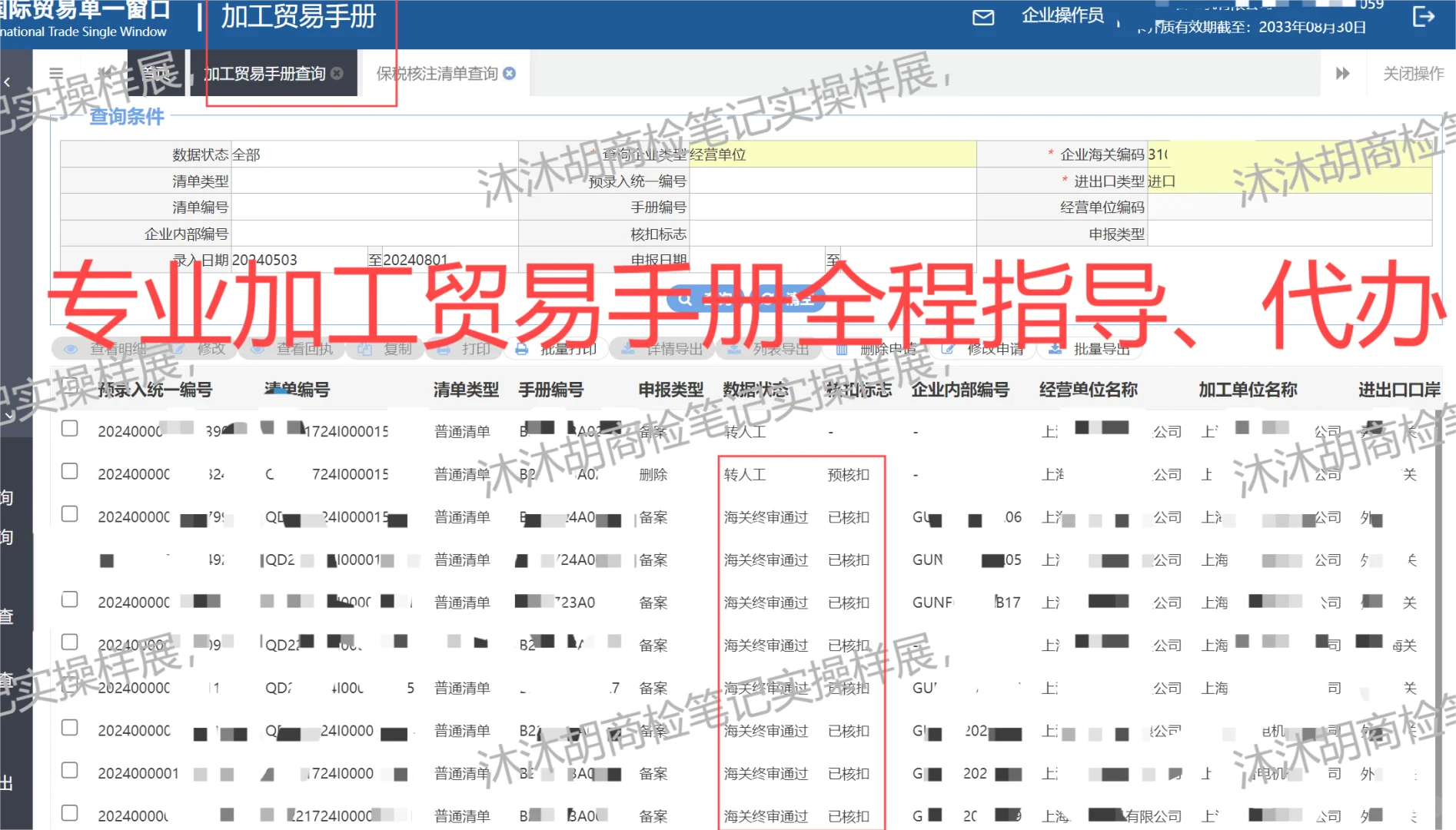Select the 加工贸易手册查询 tab
This screenshot has height=830, width=1456.
coord(265,73)
